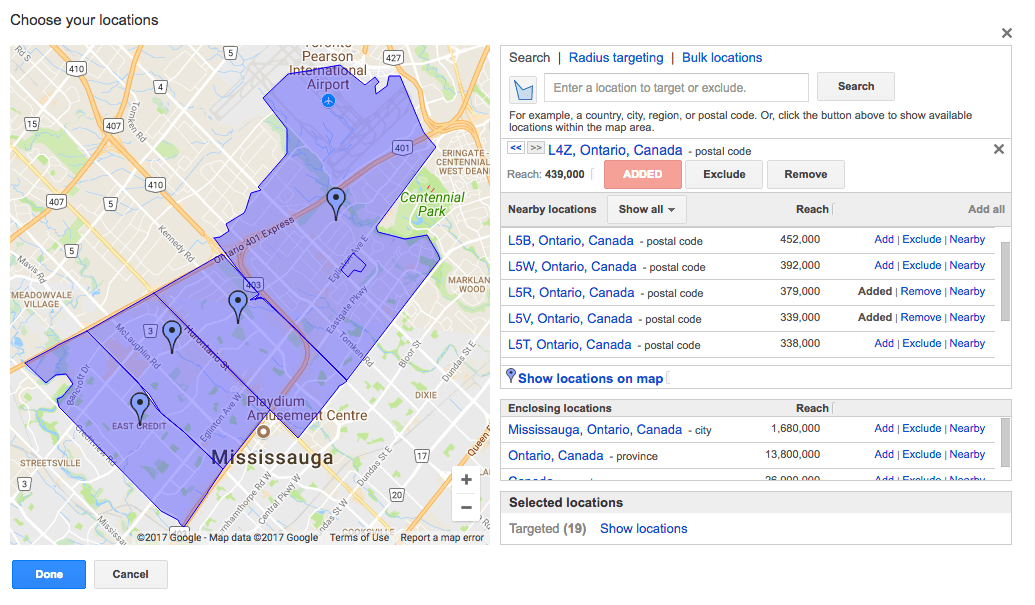Click the map pin near McLaughlin Rd

coord(172,336)
